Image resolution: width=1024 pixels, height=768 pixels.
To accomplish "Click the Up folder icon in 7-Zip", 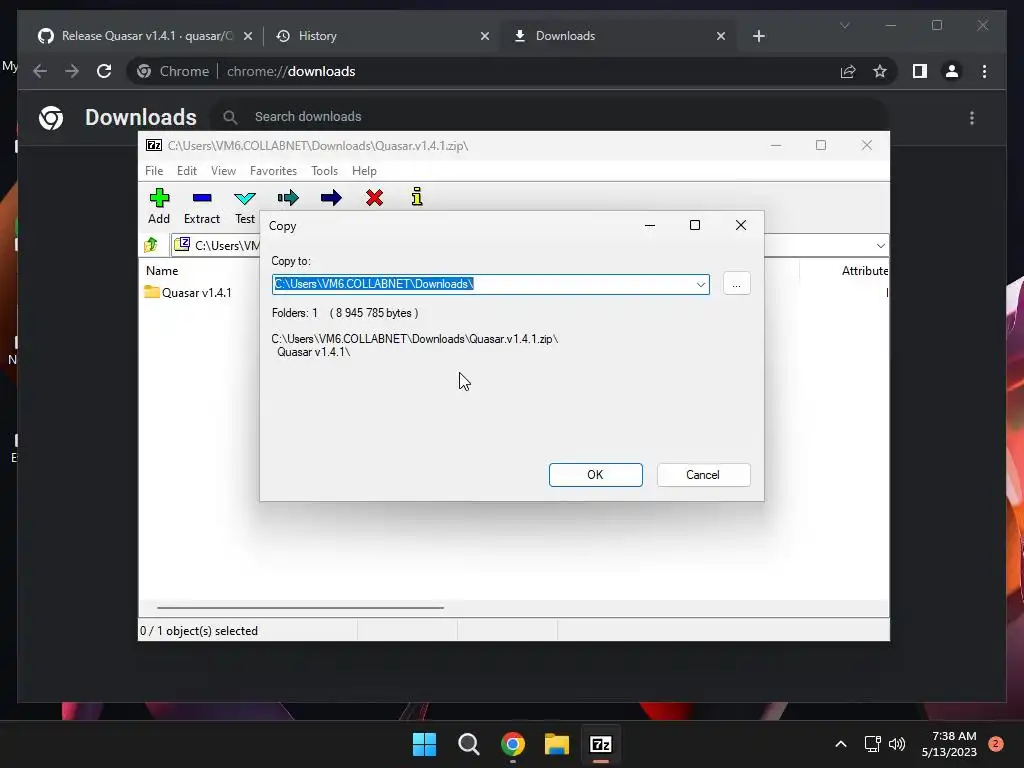I will (152, 245).
